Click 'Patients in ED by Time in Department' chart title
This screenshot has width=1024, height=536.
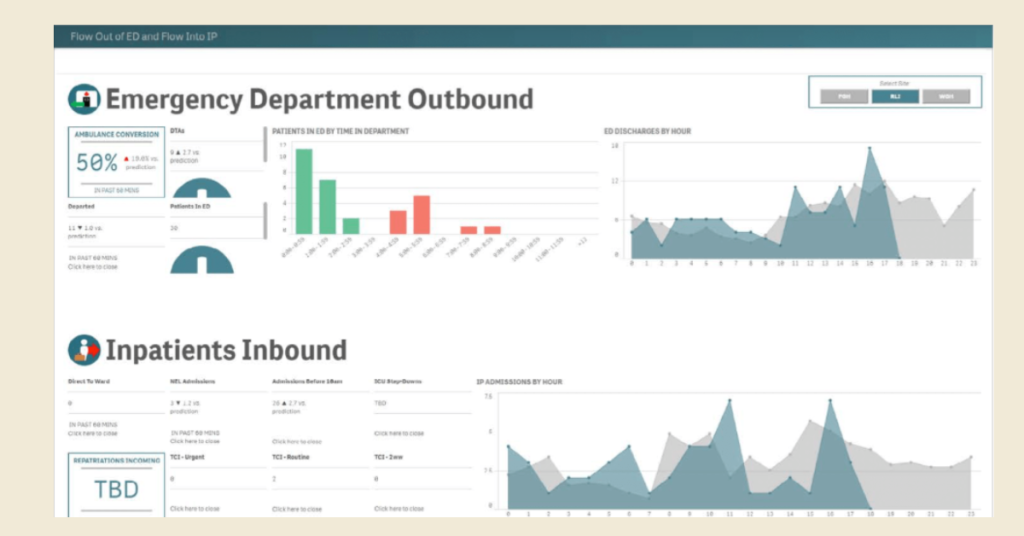(x=340, y=131)
